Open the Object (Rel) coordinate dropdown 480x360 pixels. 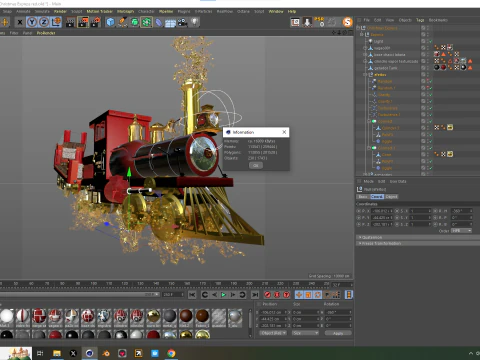point(273,333)
